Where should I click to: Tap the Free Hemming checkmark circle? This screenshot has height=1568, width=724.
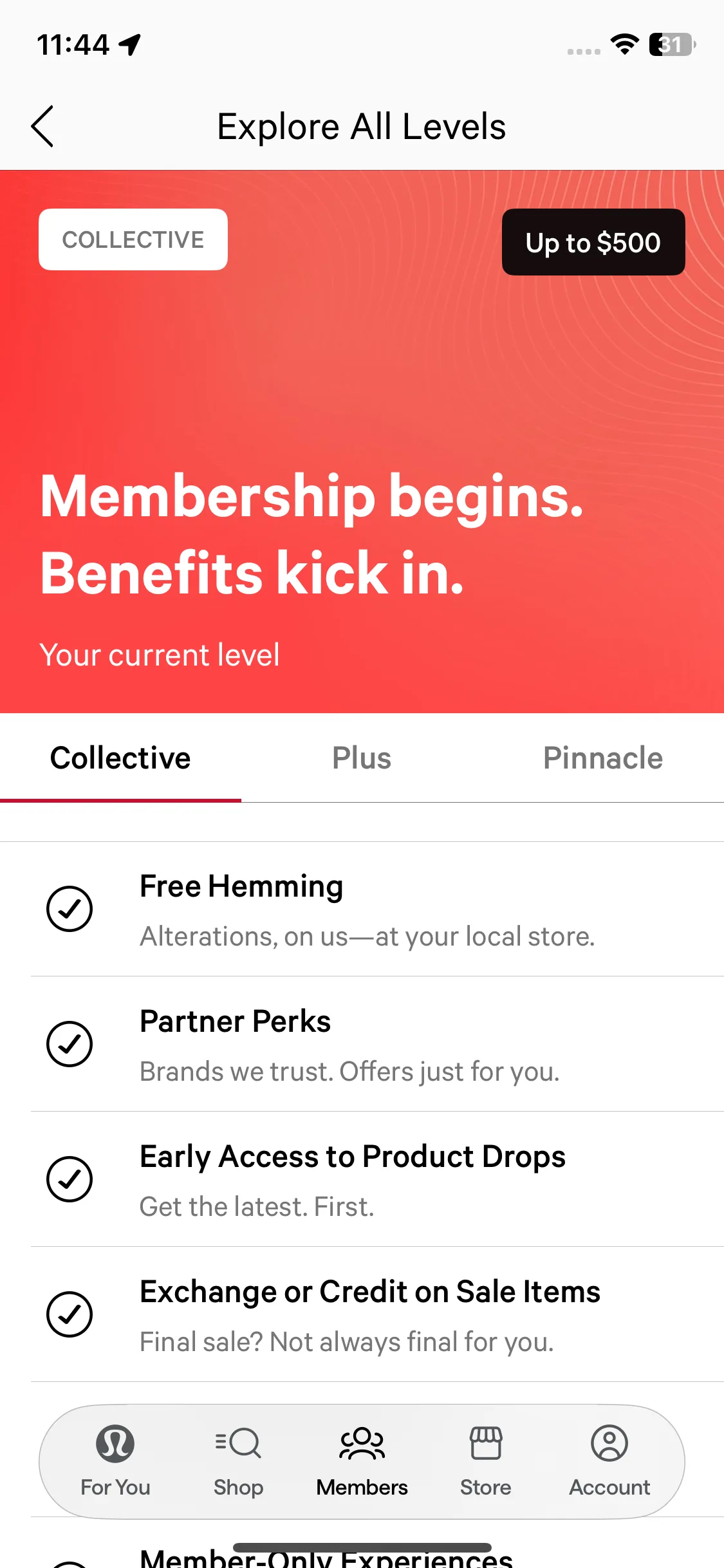[x=70, y=909]
